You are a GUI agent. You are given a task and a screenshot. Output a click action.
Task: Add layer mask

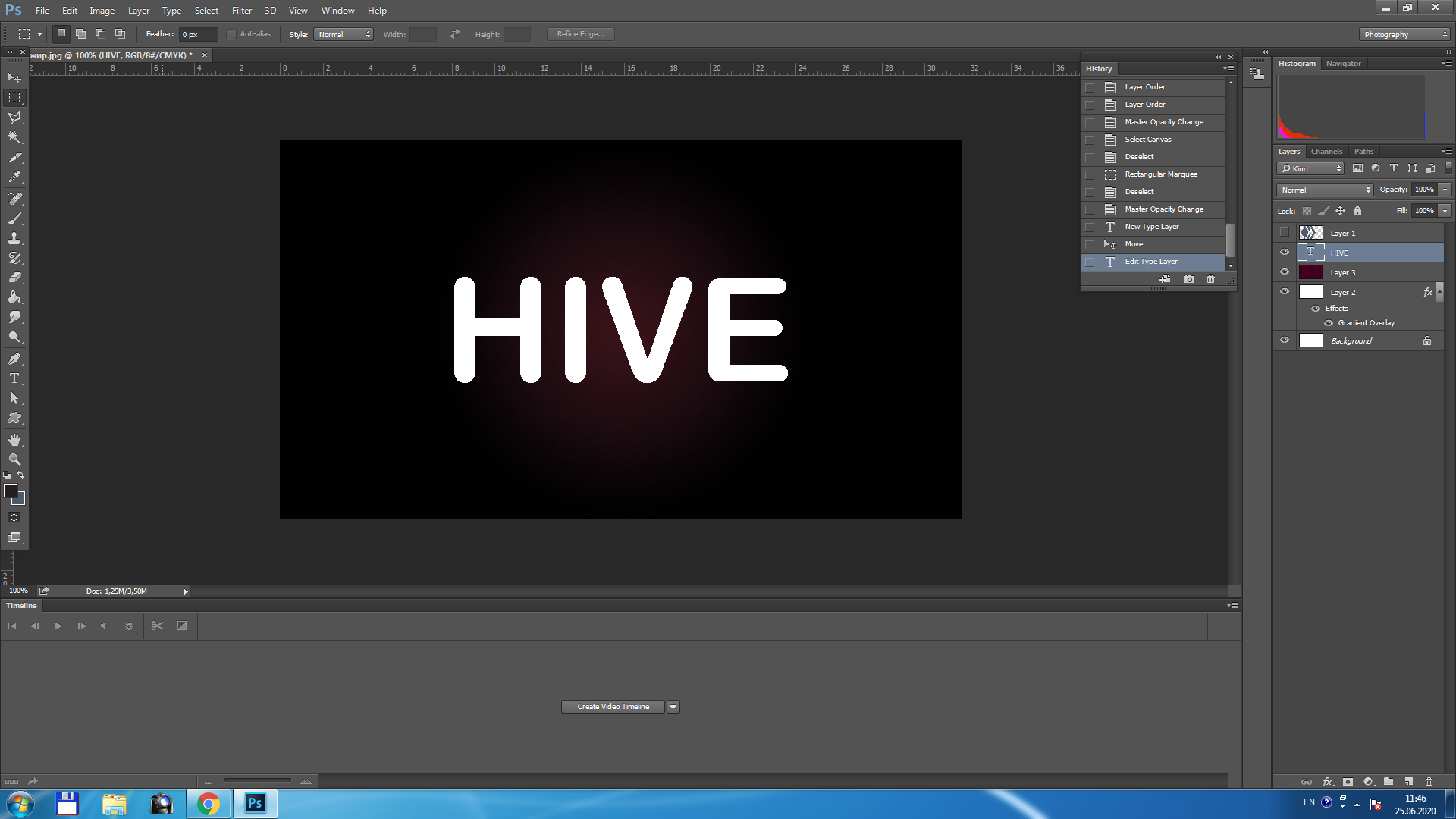[1348, 782]
